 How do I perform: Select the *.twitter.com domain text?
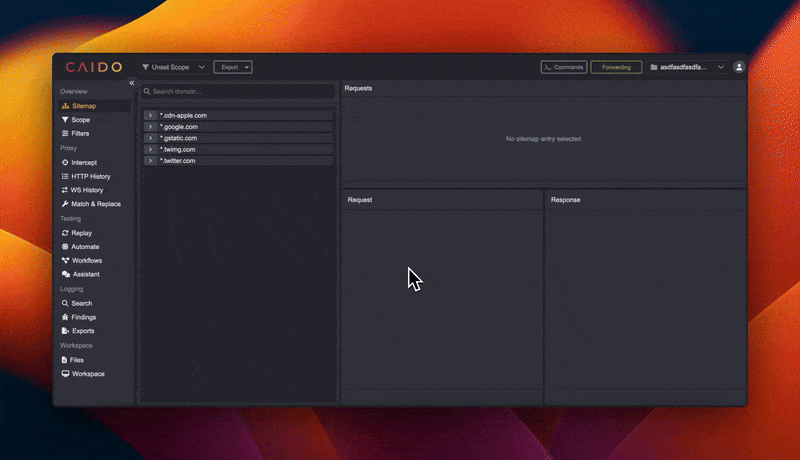point(178,161)
